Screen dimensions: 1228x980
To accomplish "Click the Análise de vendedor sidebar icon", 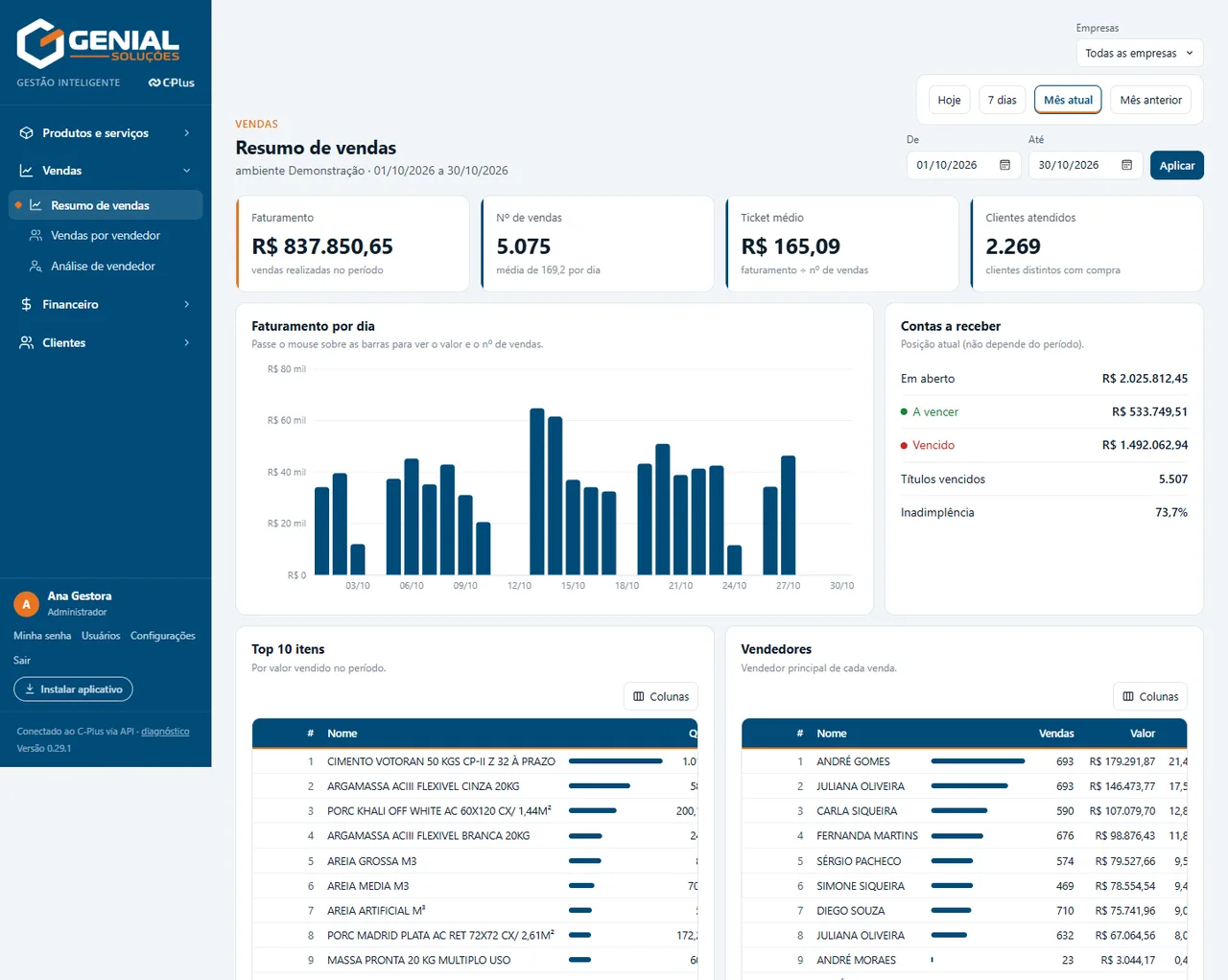I will (x=35, y=266).
